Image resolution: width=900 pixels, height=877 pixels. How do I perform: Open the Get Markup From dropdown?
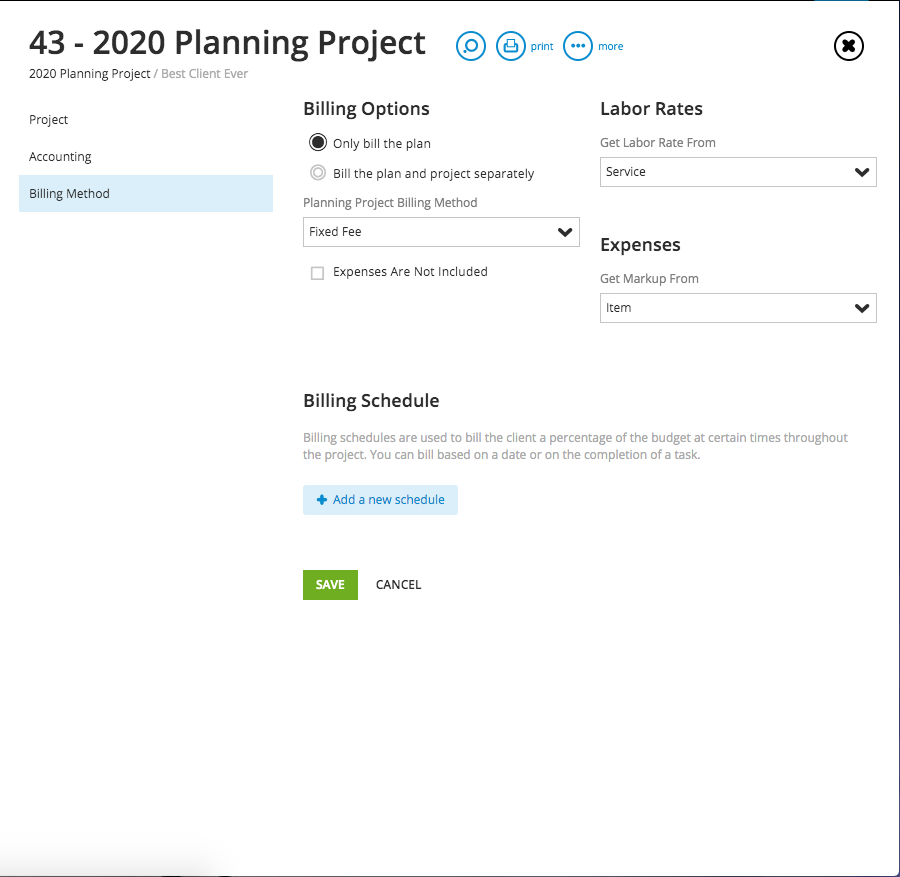pyautogui.click(x=738, y=308)
